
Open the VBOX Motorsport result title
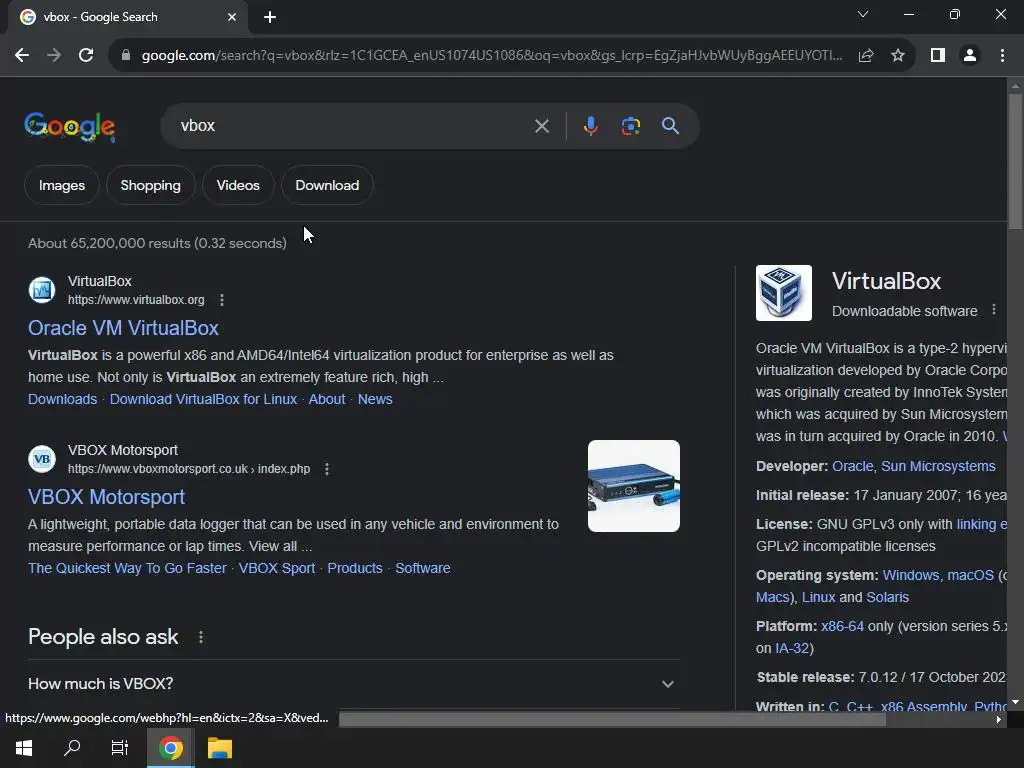[106, 497]
